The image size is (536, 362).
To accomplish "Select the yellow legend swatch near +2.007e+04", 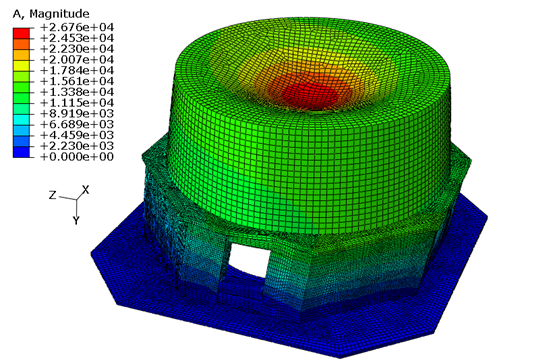I will click(x=21, y=66).
